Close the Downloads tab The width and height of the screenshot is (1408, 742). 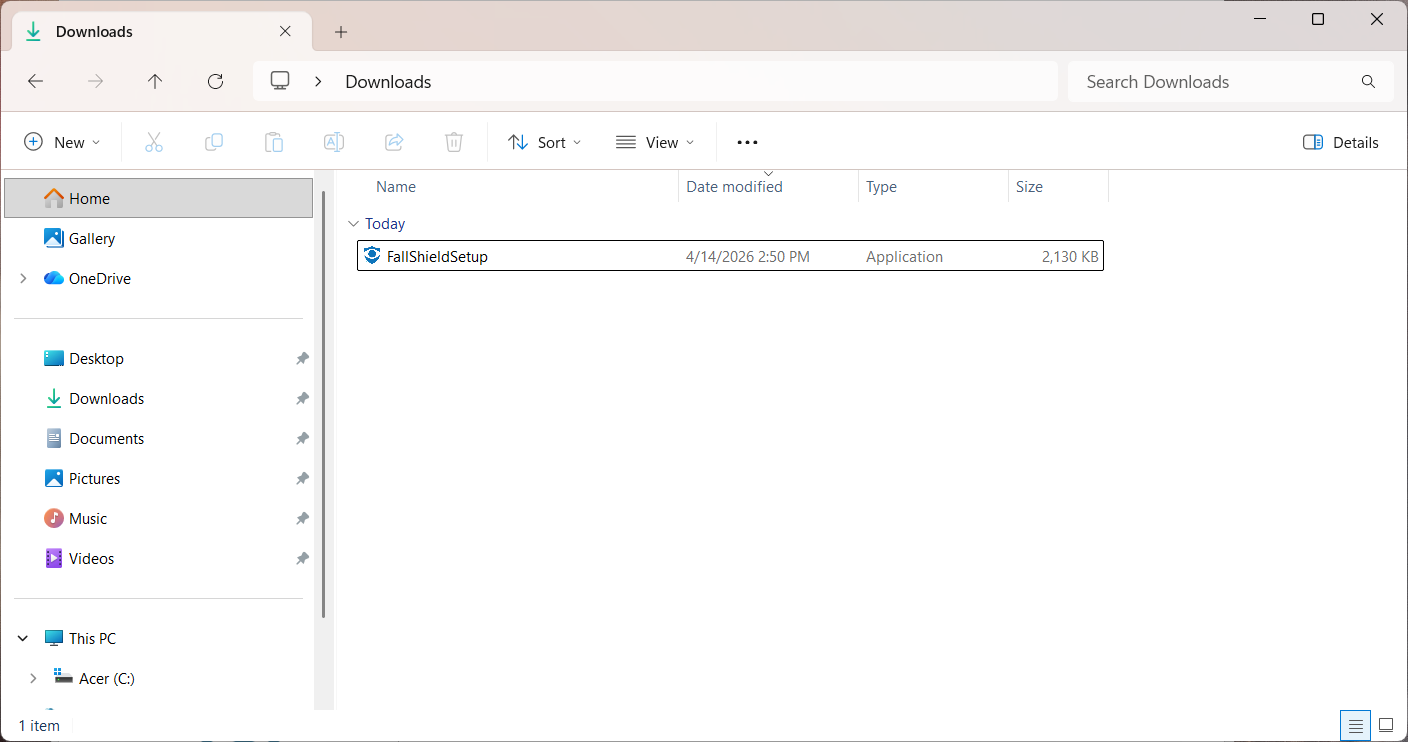[285, 31]
